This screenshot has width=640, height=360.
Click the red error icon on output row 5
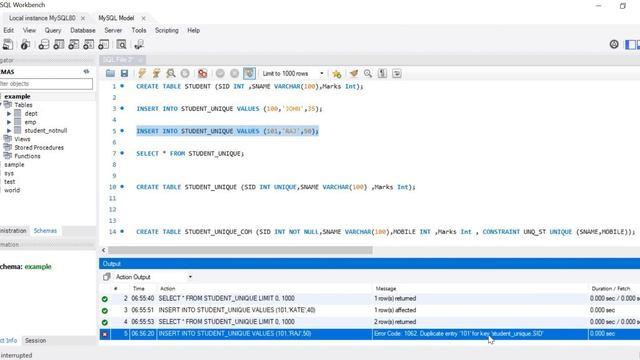coord(104,334)
